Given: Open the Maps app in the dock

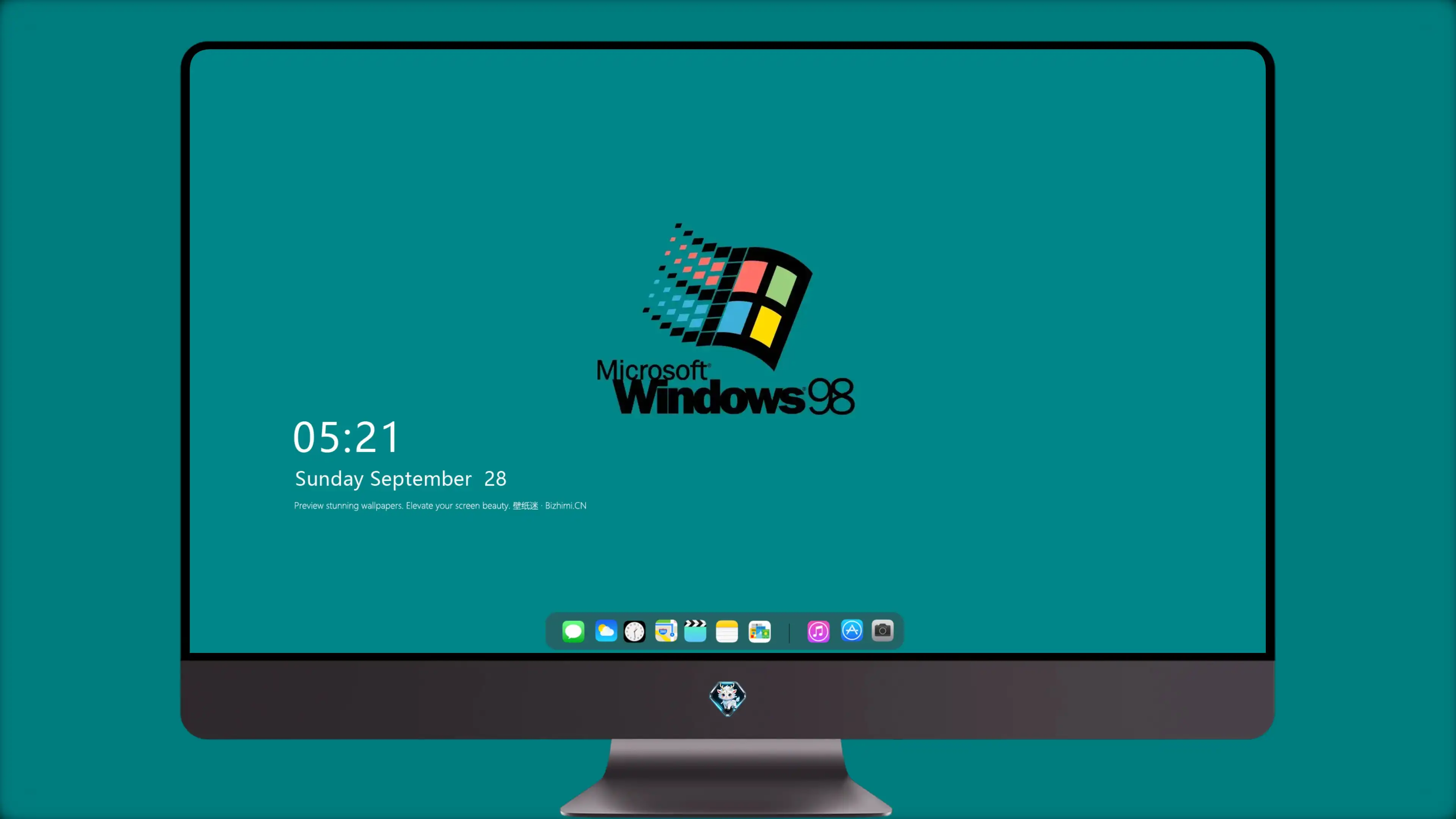Looking at the screenshot, I should click(x=666, y=631).
